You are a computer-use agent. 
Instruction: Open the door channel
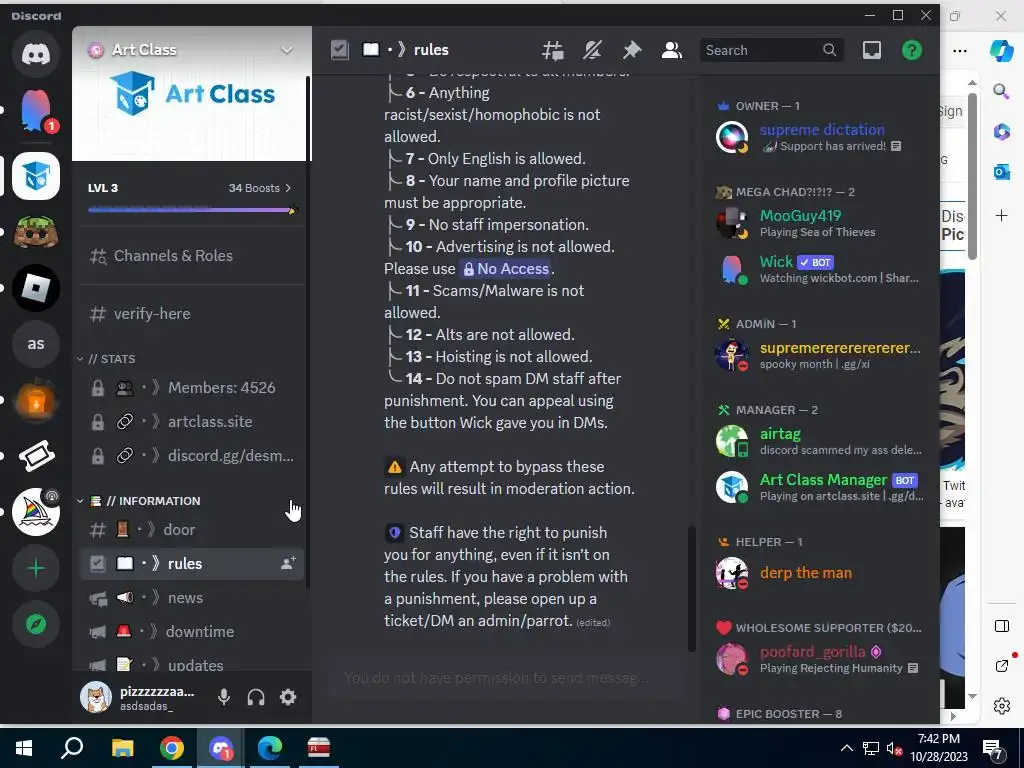click(192, 530)
